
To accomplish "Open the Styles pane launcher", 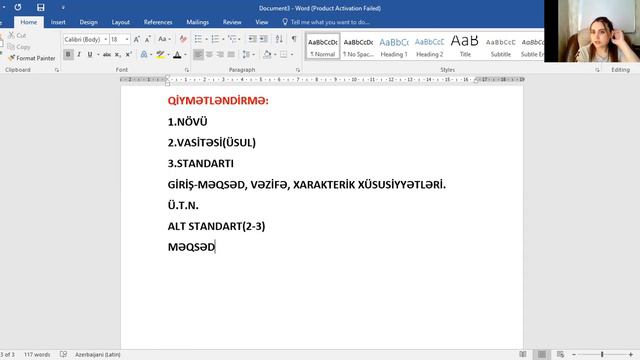I will [597, 70].
